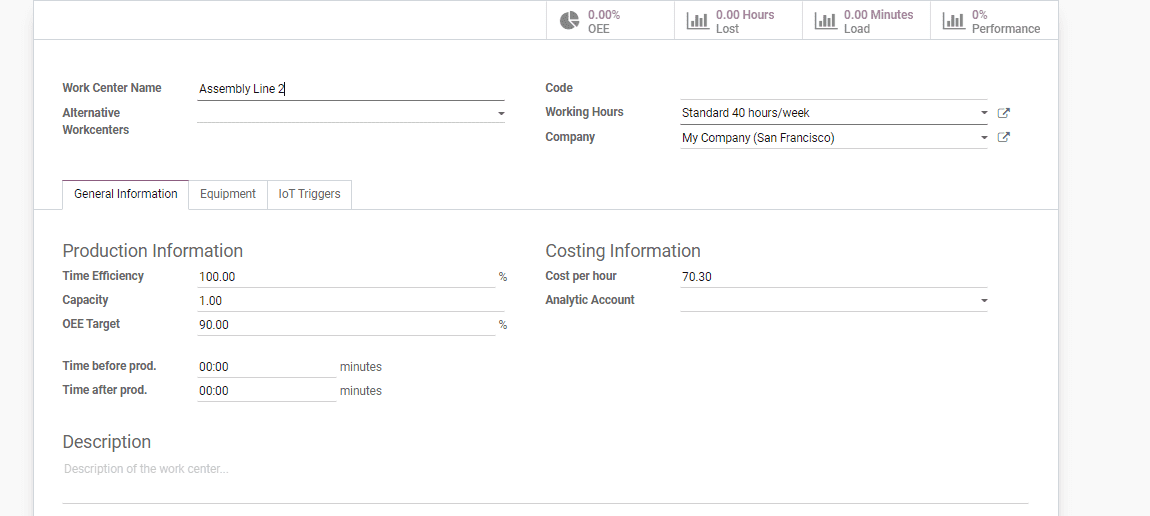Viewport: 1150px width, 516px height.
Task: View 0% Performance statistic
Action: click(x=994, y=21)
